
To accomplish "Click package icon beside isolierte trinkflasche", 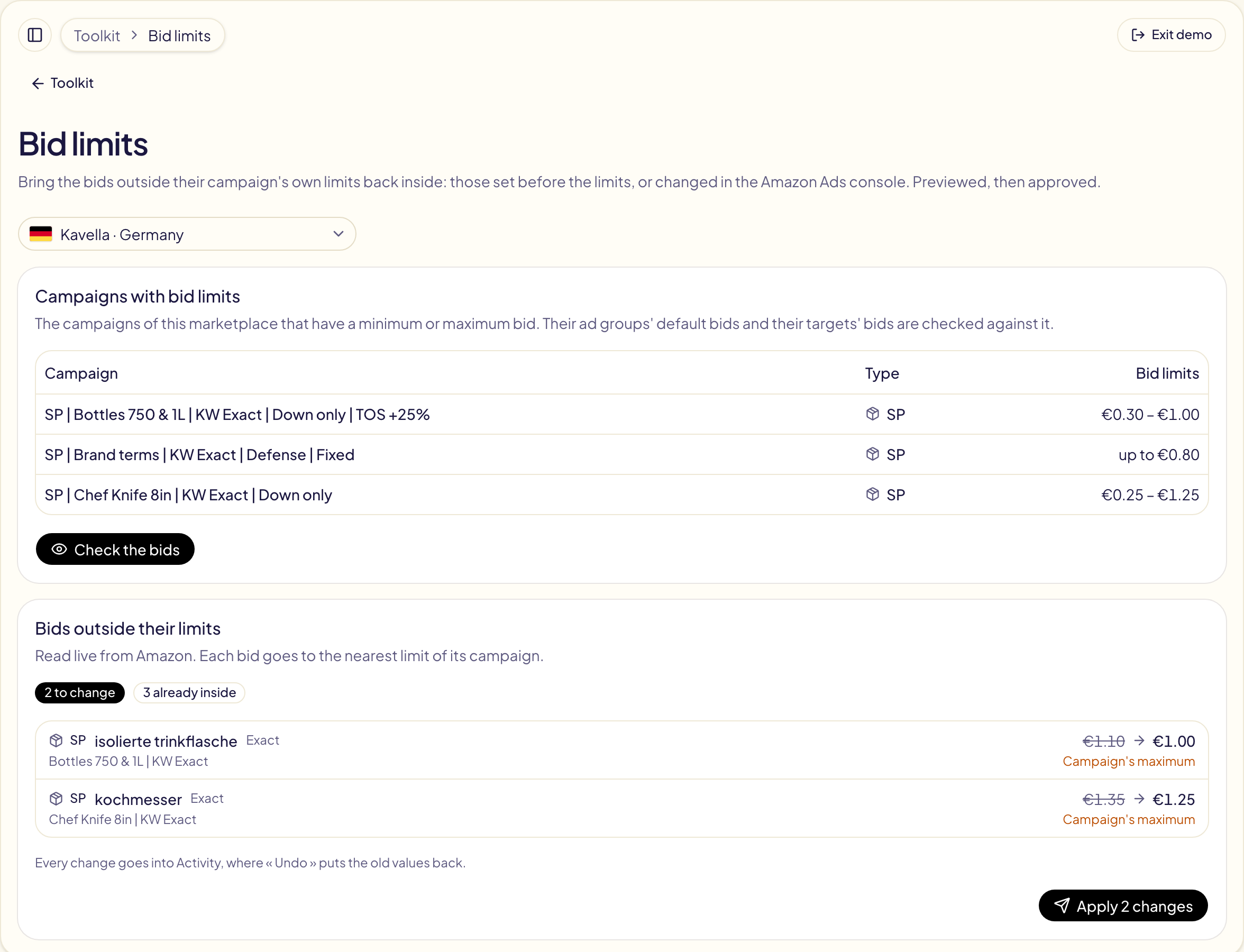I will [56, 740].
